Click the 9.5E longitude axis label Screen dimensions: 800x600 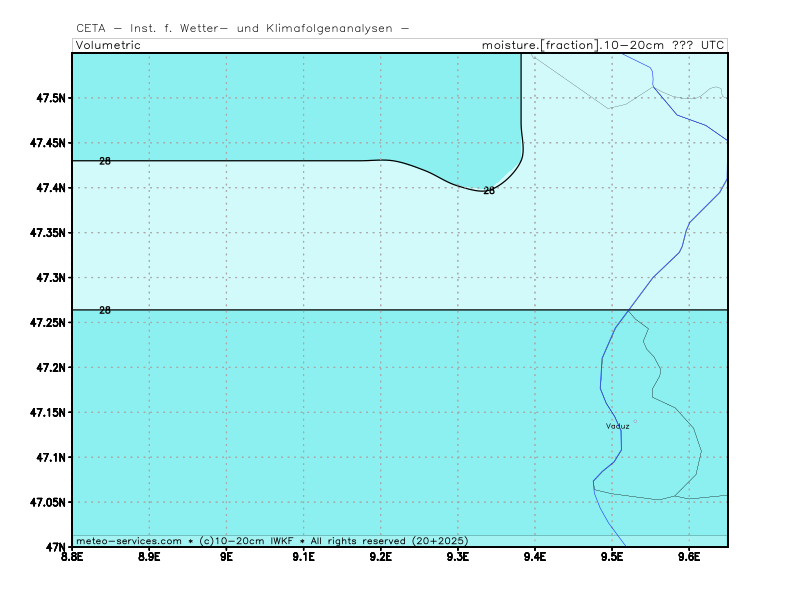pyautogui.click(x=611, y=556)
